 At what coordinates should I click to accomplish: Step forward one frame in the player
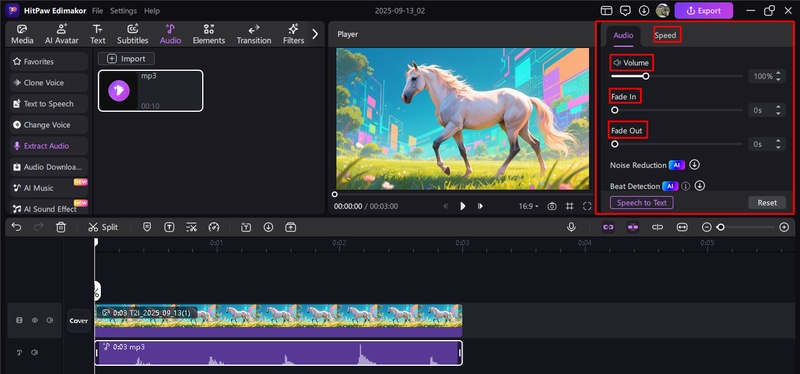pos(480,206)
